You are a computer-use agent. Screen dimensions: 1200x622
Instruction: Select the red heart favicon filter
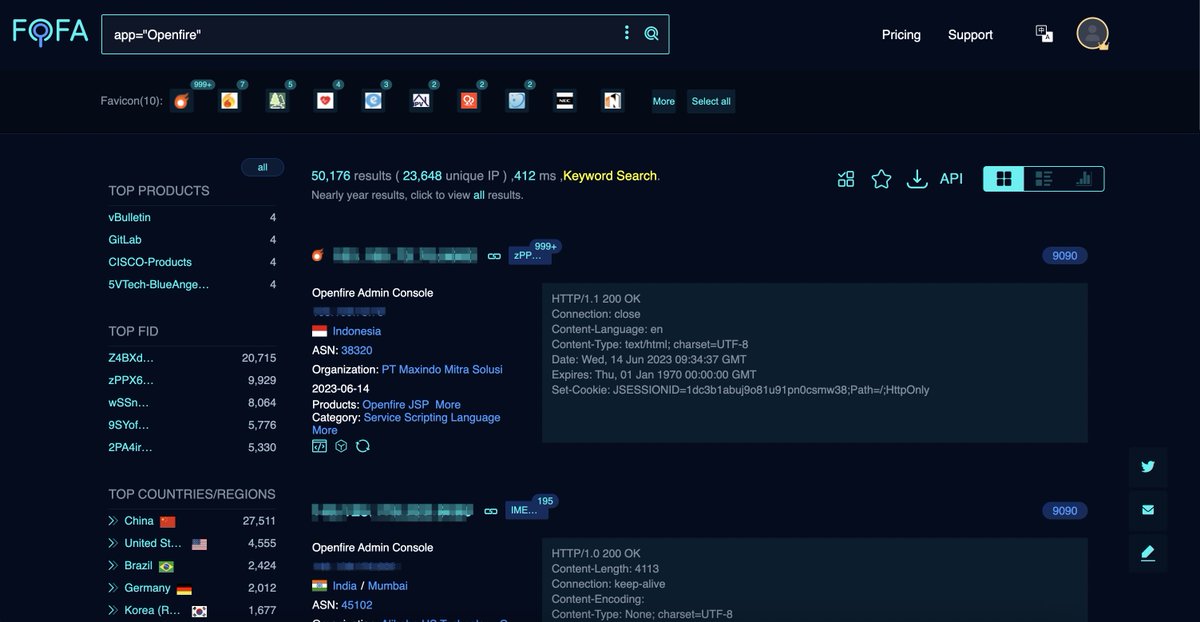point(325,101)
